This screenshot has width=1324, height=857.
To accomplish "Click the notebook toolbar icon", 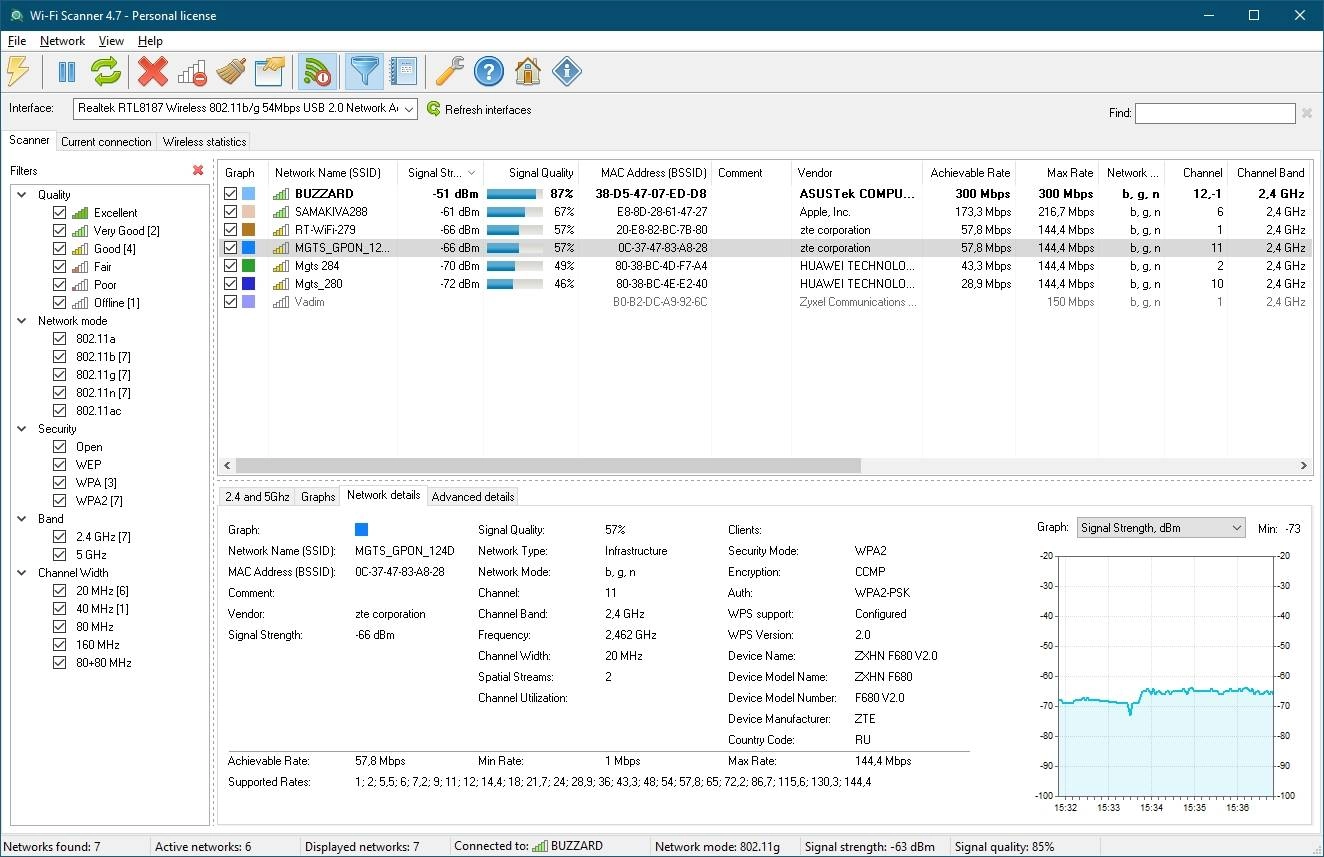I will [403, 71].
